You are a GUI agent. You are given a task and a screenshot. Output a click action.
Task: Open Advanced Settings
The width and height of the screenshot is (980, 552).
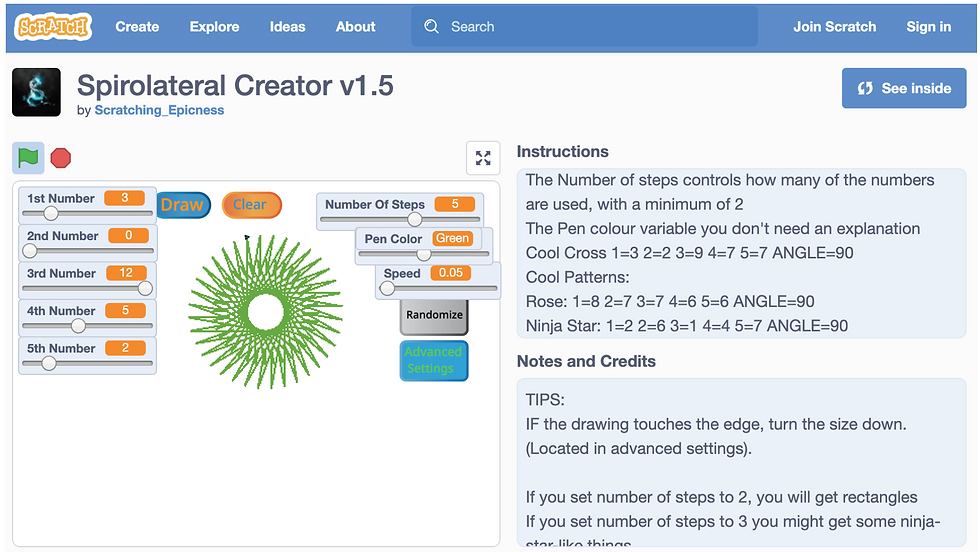point(434,361)
